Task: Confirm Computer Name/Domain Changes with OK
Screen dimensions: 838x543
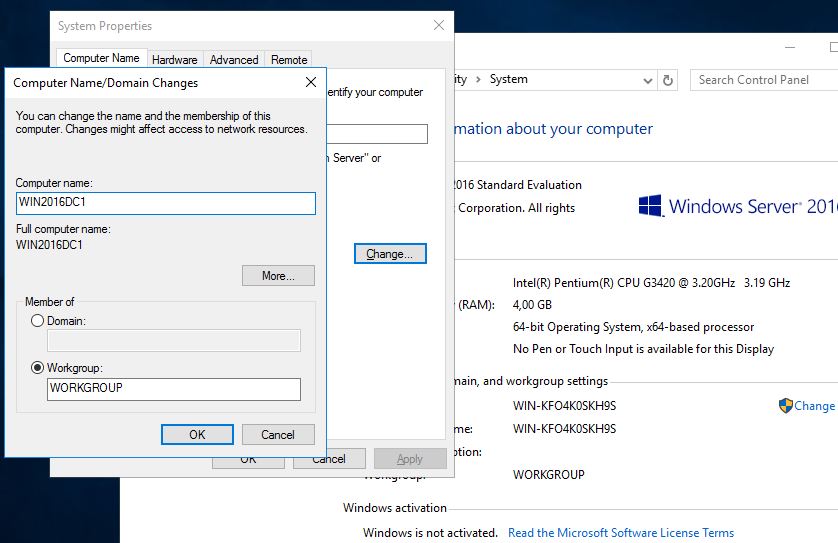Action: pos(197,435)
